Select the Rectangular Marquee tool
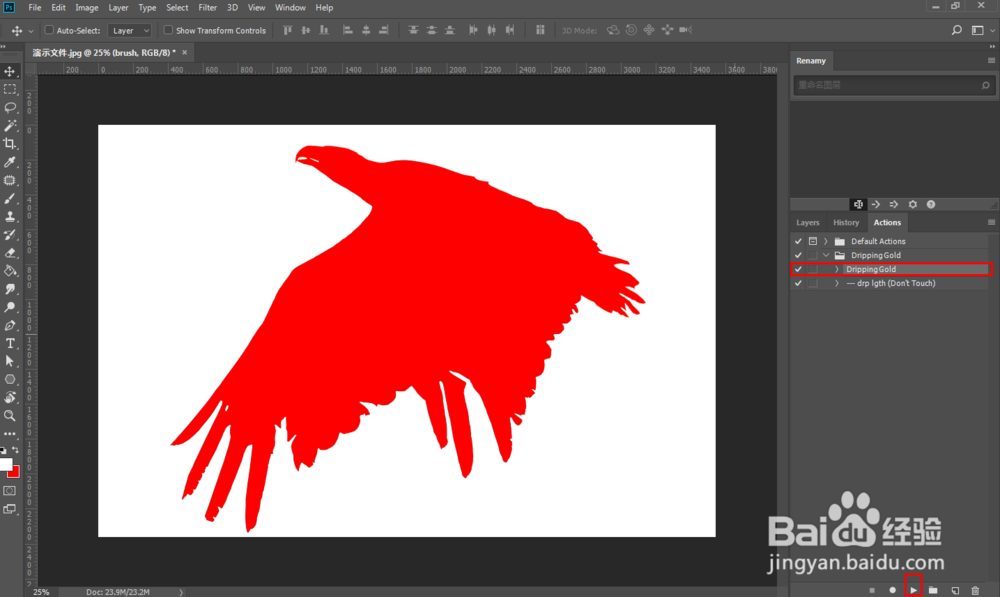Image resolution: width=1000 pixels, height=597 pixels. [10, 90]
